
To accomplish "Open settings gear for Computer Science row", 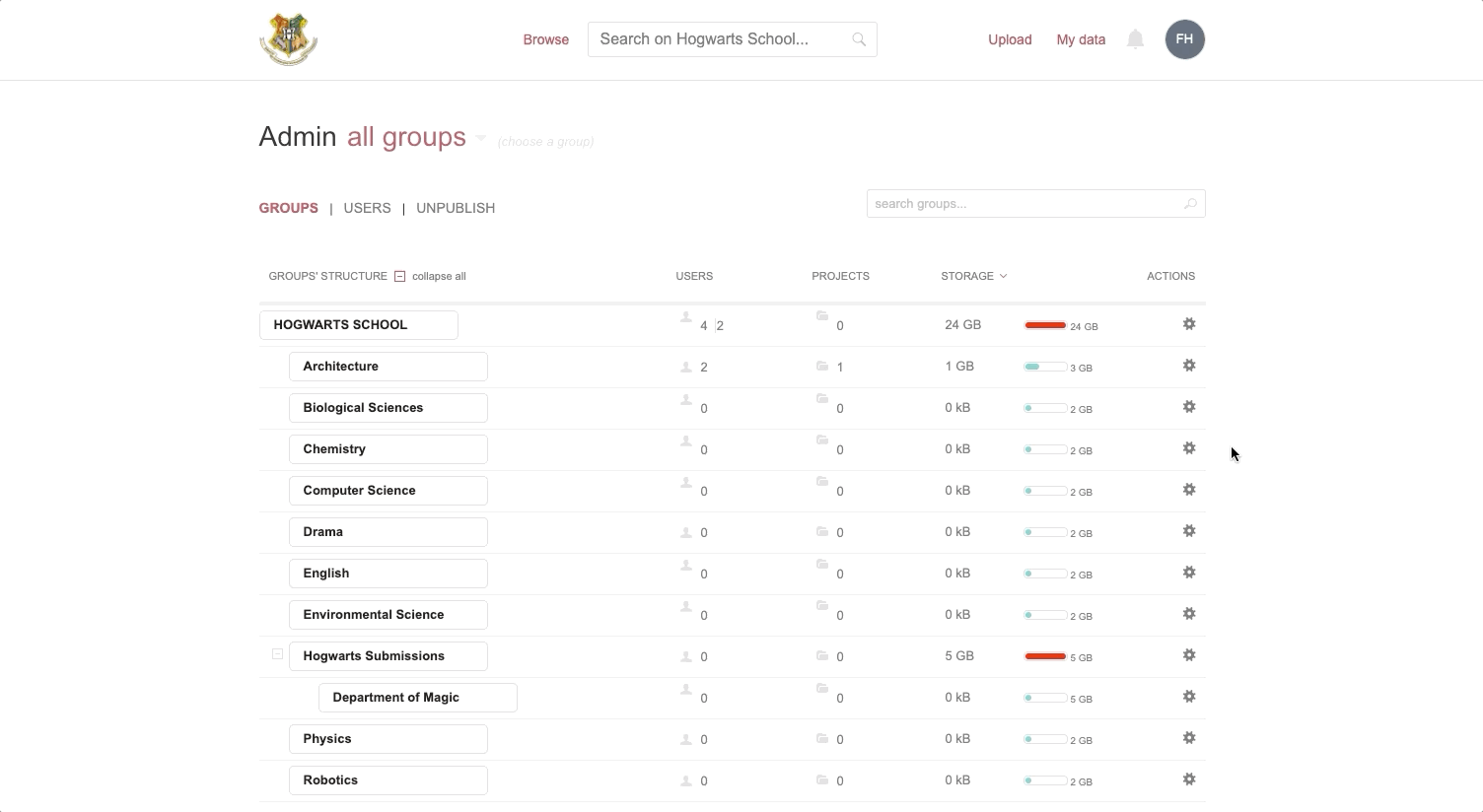I will point(1189,490).
